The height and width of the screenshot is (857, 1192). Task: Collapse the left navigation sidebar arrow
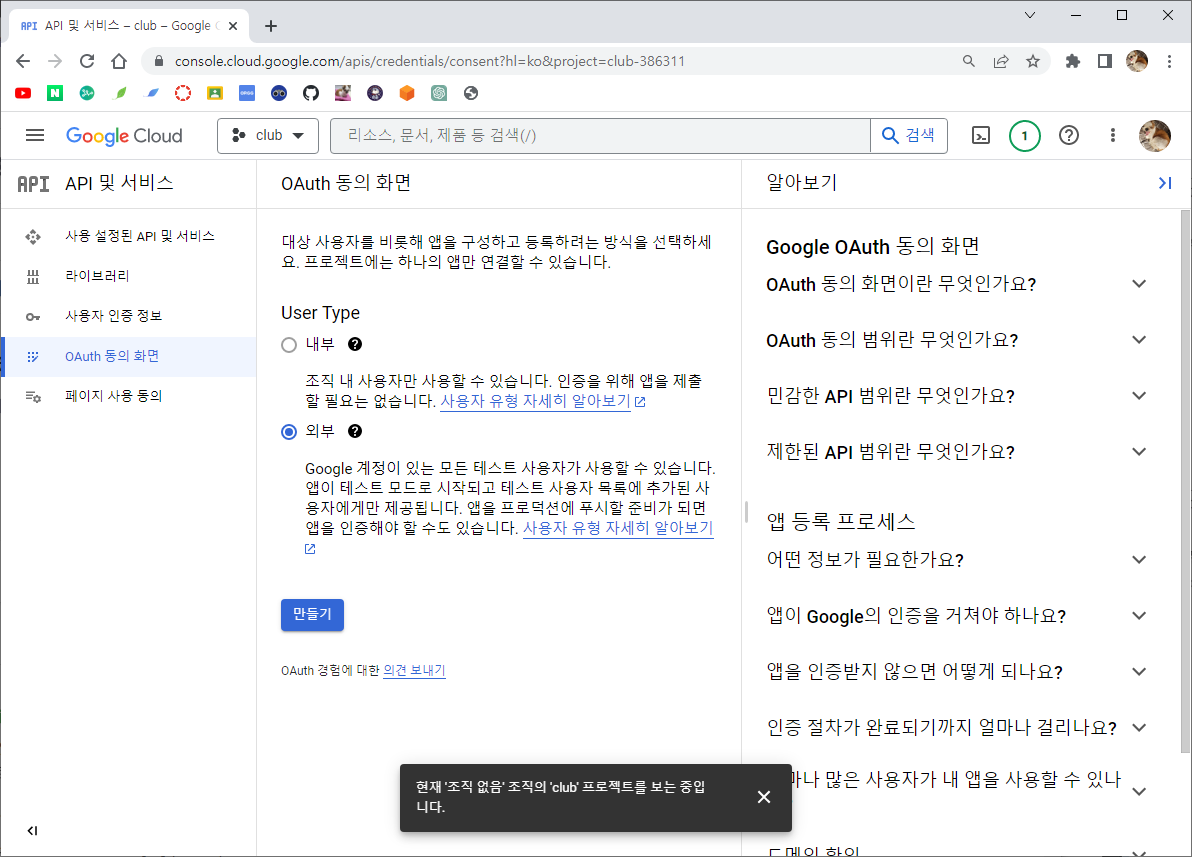coord(32,830)
